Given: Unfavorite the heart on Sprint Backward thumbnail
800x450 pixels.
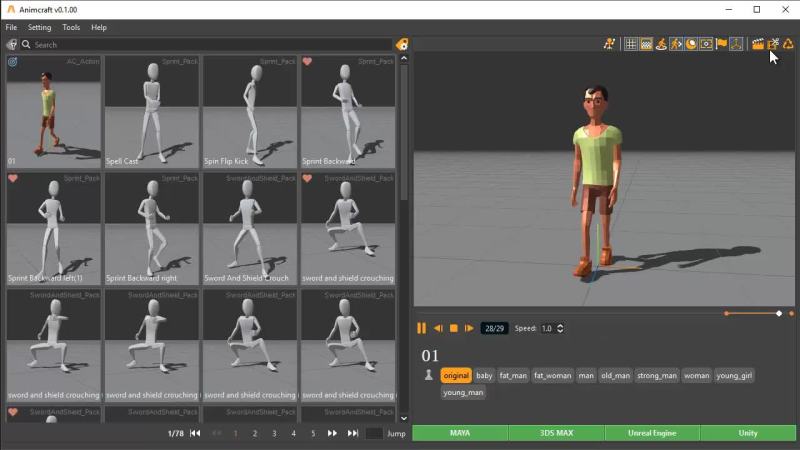Looking at the screenshot, I should pyautogui.click(x=307, y=62).
